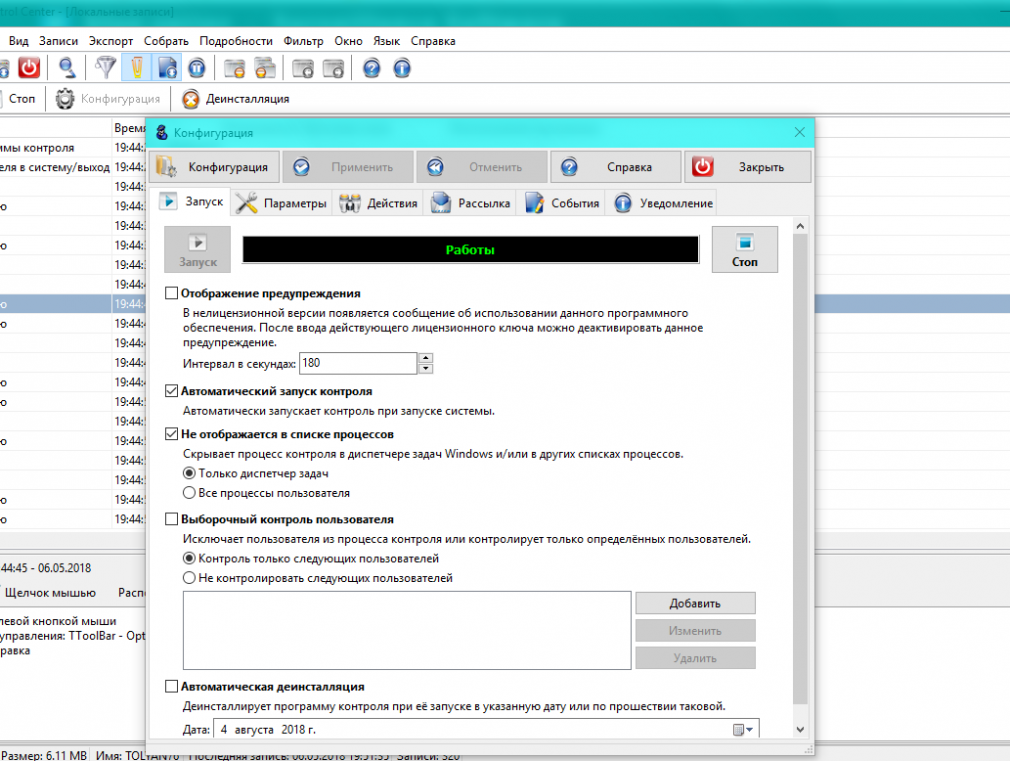This screenshot has width=1010, height=761.
Task: Open the Язык menu
Action: click(386, 41)
